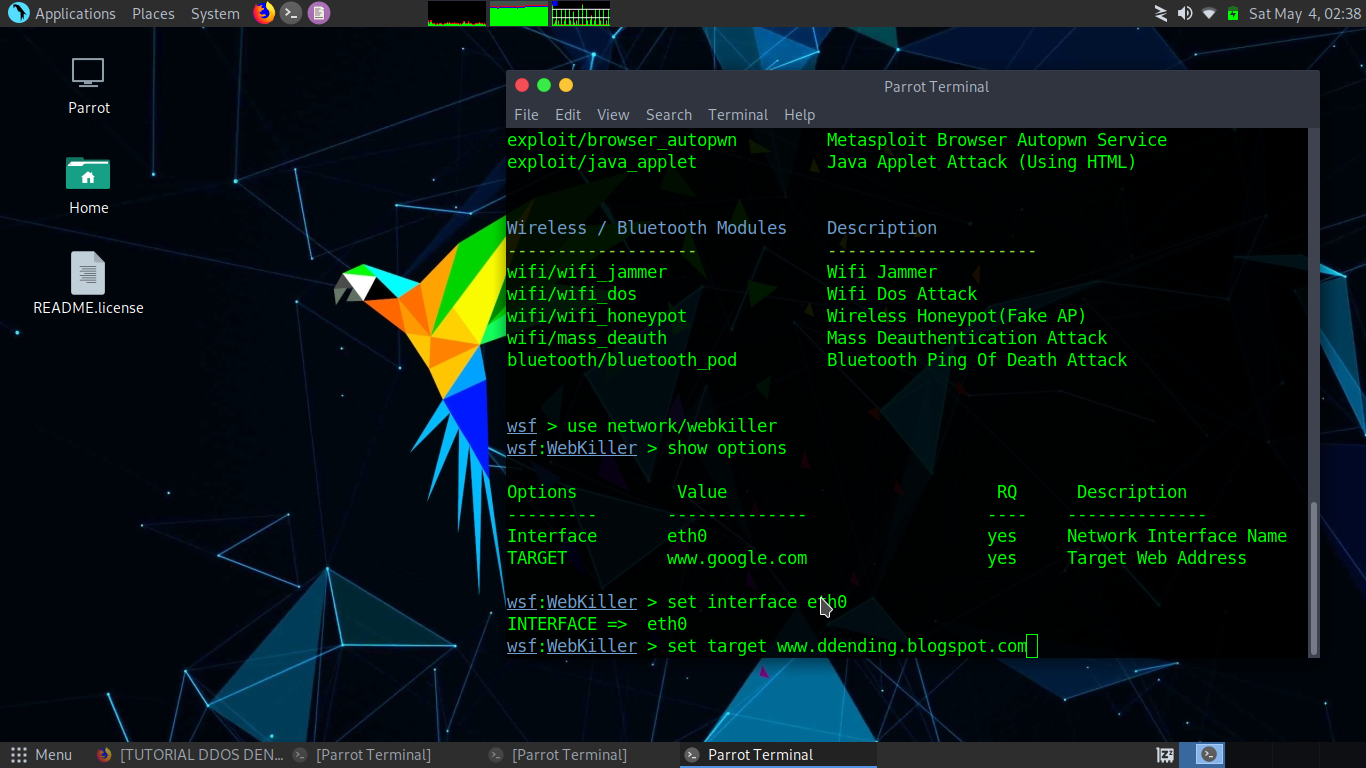Open the Applications menu label in top panel
Screen dimensions: 1366x768
pyautogui.click(x=76, y=14)
